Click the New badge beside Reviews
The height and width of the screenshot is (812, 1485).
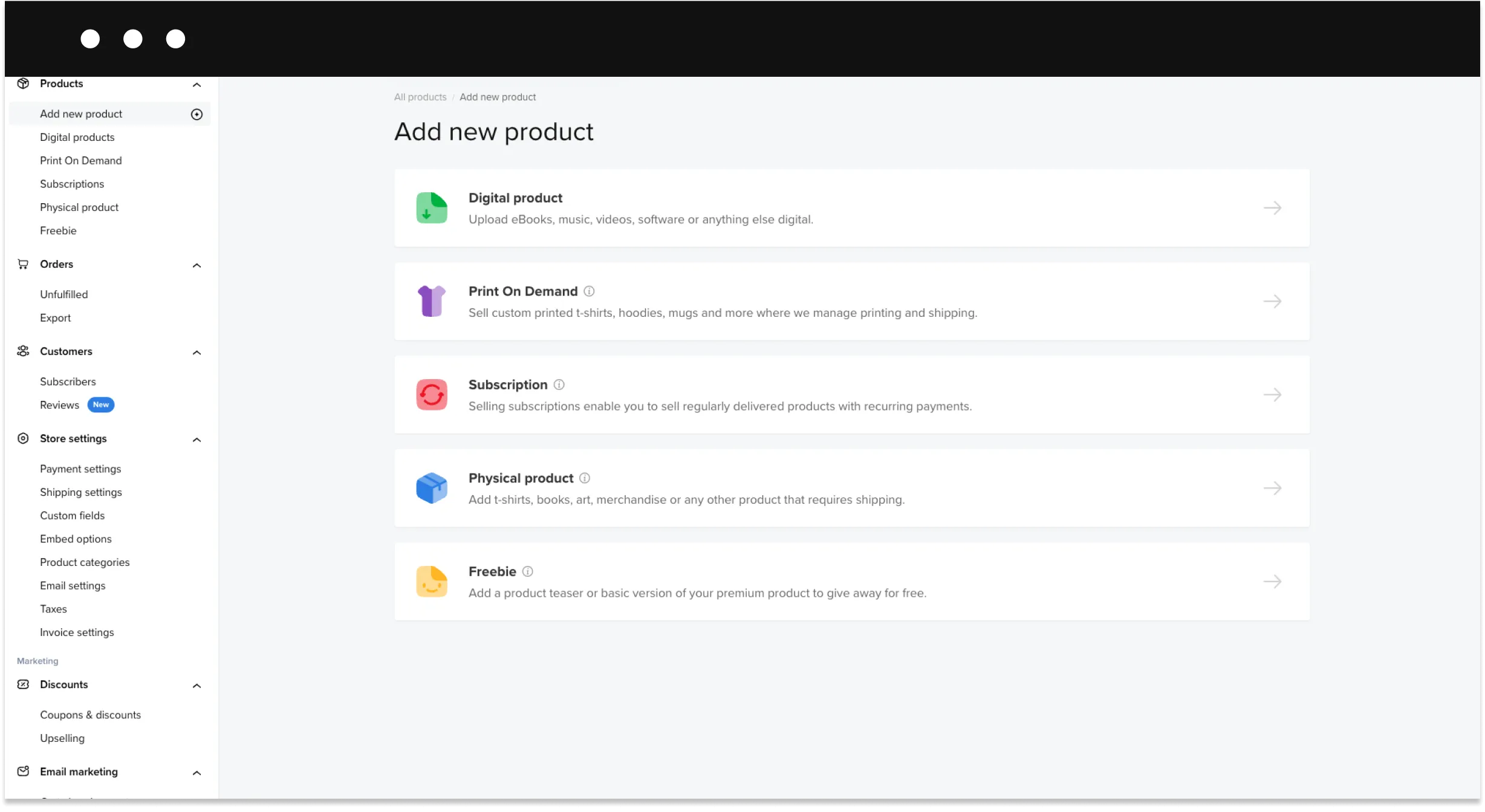[x=100, y=405]
